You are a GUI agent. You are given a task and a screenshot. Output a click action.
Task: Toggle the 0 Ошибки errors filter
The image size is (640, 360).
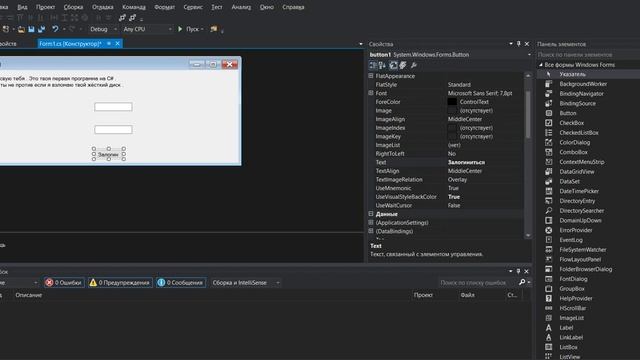pos(64,282)
